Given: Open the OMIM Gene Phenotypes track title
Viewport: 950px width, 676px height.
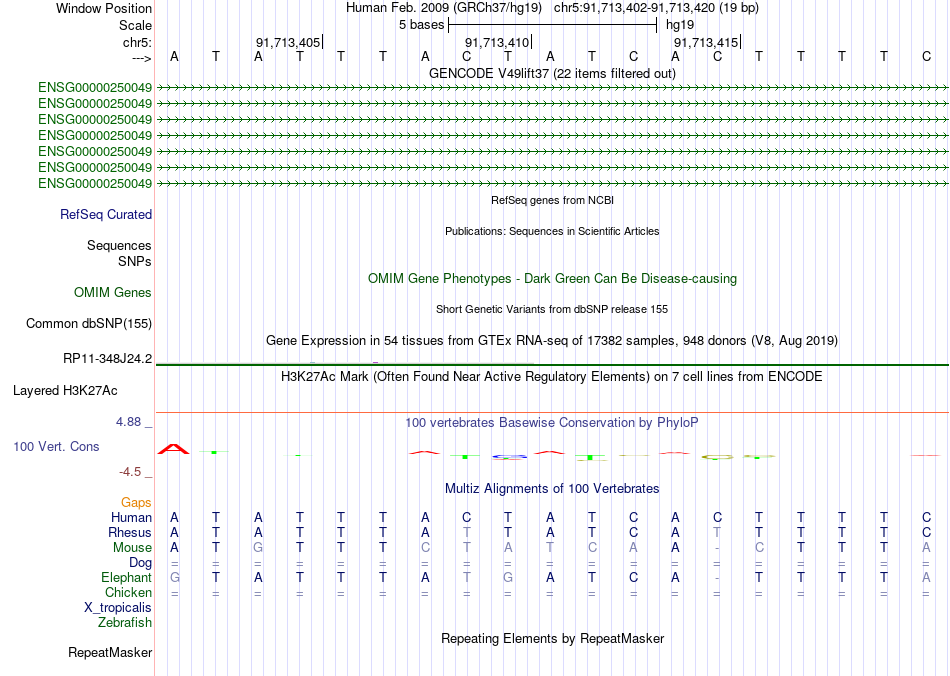Looking at the screenshot, I should (x=552, y=279).
